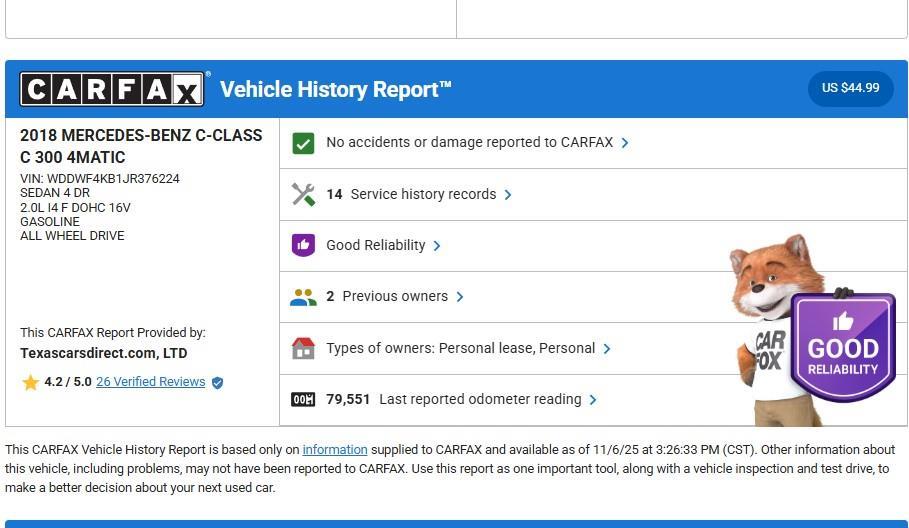Viewport: 909px width, 528px height.
Task: Click the yellow star rating icon
Action: click(30, 382)
